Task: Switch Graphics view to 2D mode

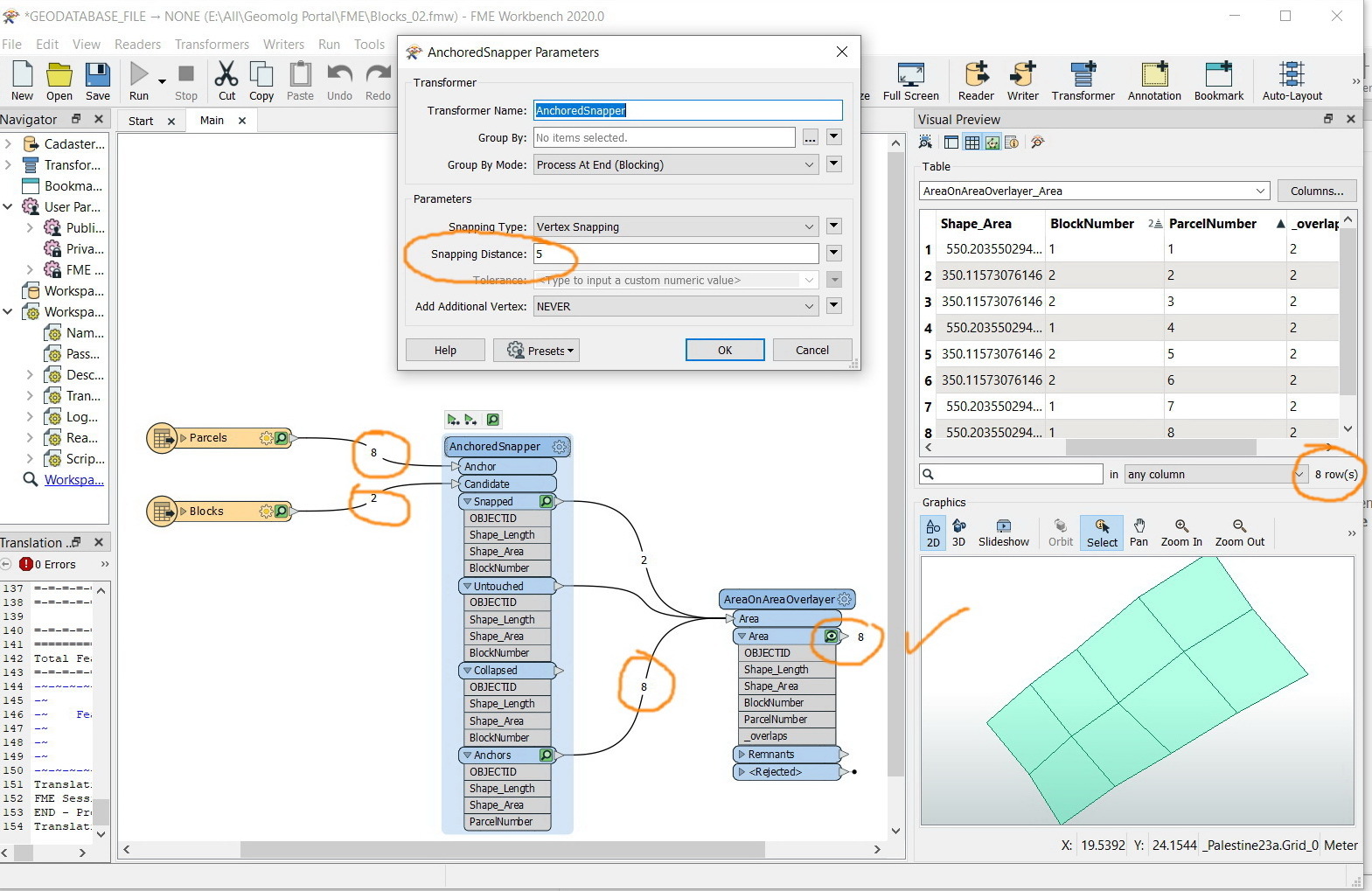Action: (933, 533)
